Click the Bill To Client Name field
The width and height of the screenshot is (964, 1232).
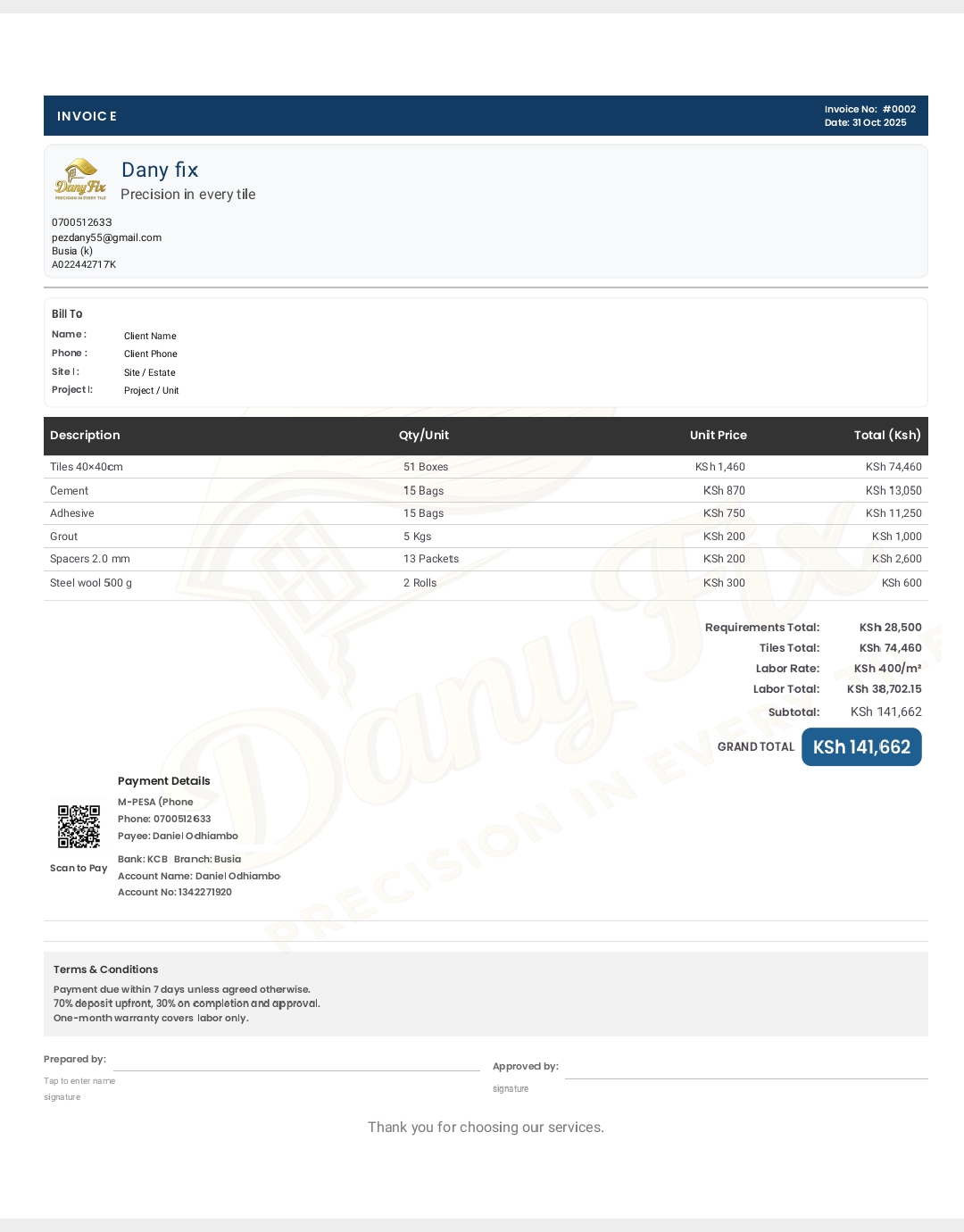(x=150, y=336)
